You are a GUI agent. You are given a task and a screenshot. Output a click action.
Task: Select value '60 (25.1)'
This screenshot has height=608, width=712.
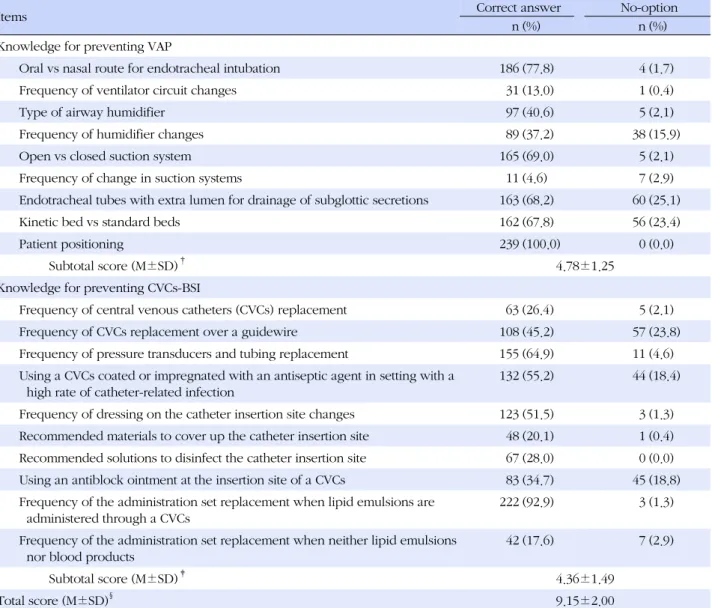click(656, 200)
